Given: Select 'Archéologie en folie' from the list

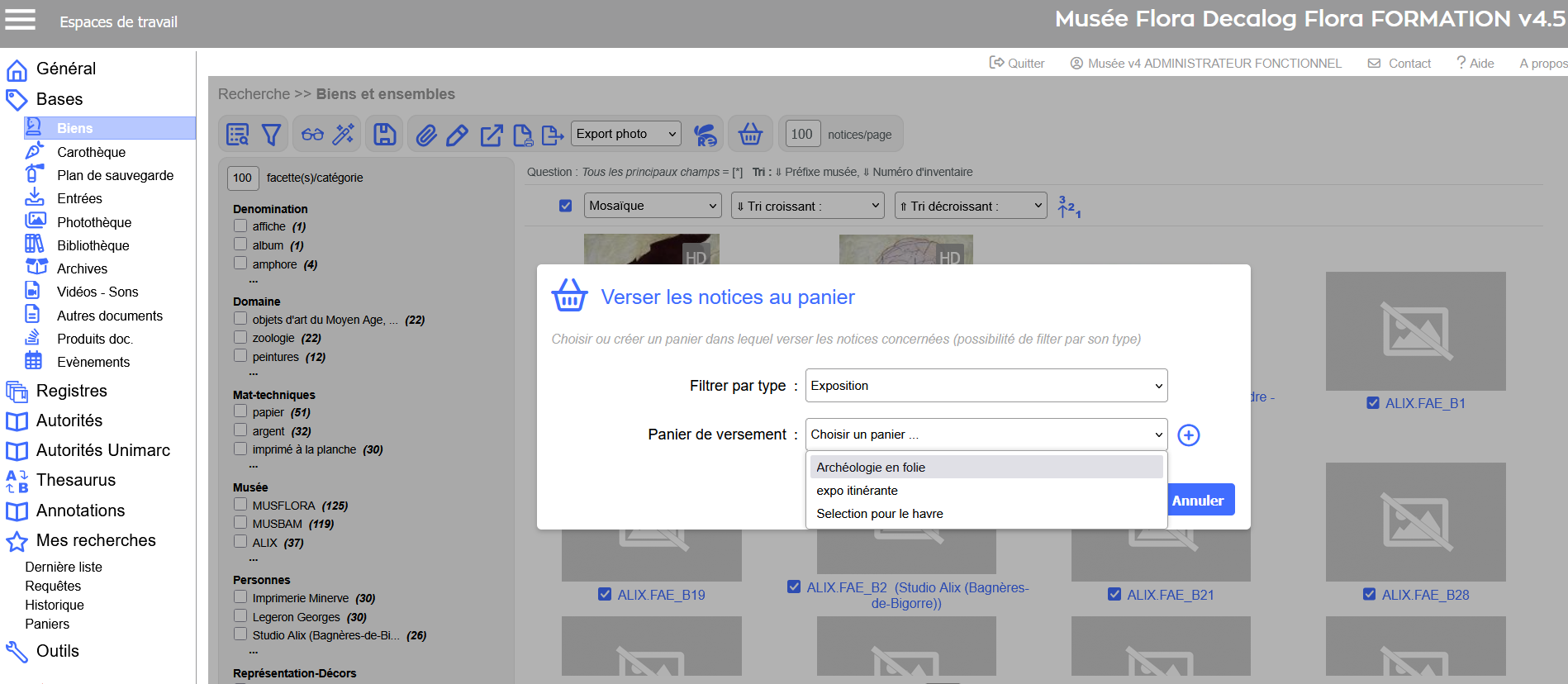Looking at the screenshot, I should 871,468.
